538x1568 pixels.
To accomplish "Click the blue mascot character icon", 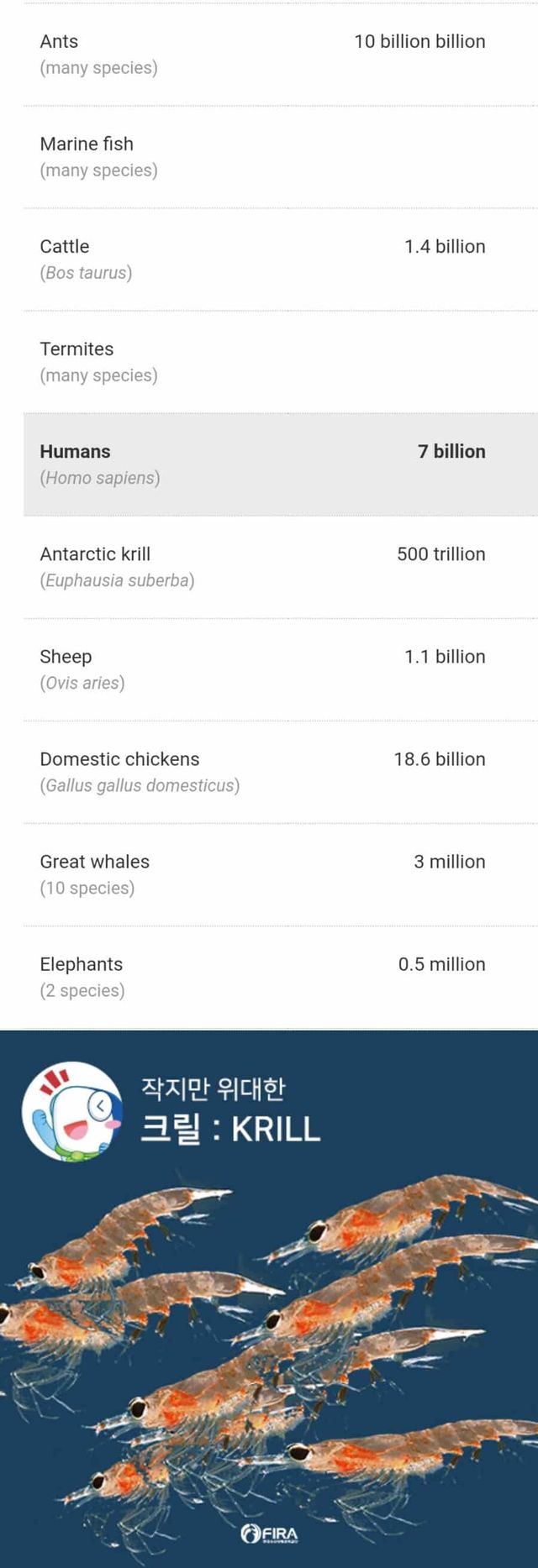I will click(x=72, y=1111).
